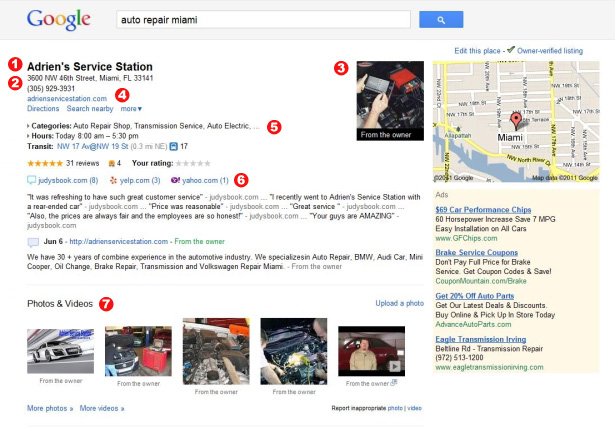Open Search nearby link
Viewport: 615px width, 428px height.
tap(90, 109)
